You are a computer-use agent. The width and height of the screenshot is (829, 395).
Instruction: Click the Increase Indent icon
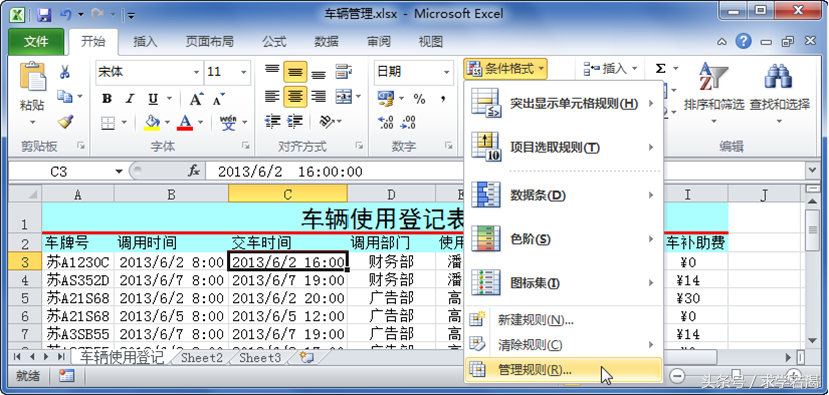294,122
